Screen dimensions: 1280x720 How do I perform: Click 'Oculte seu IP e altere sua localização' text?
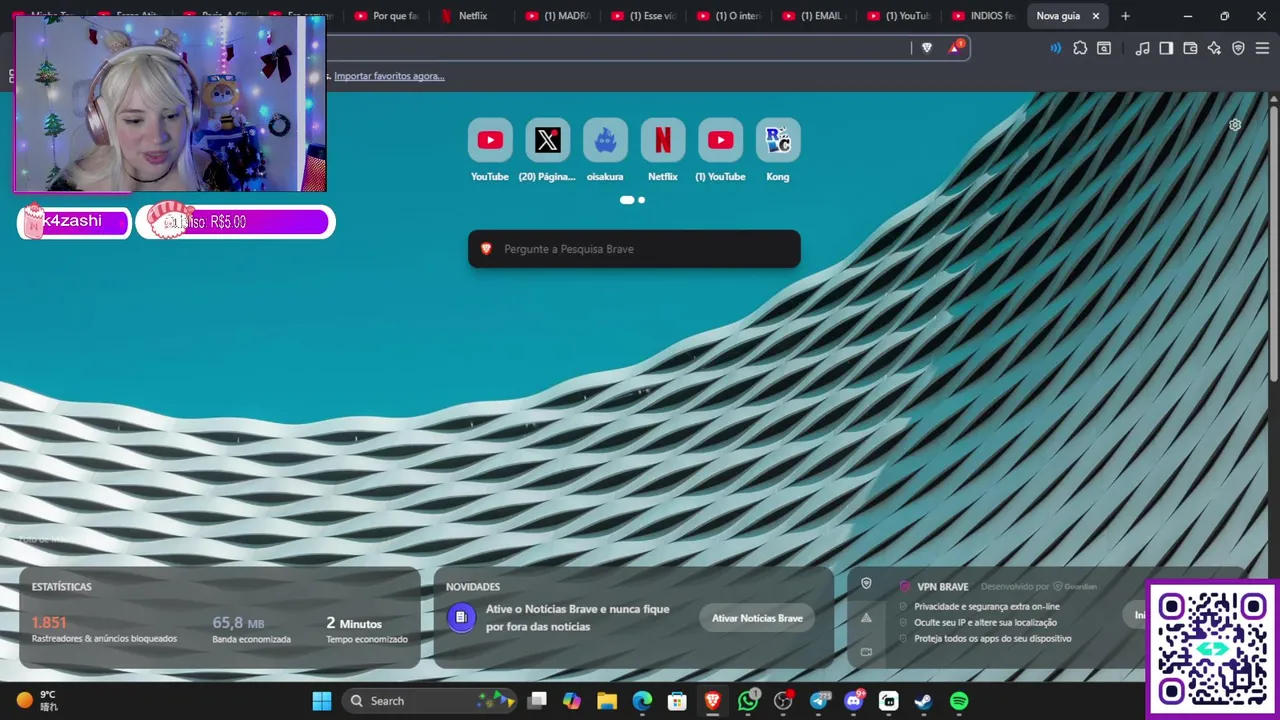click(985, 622)
